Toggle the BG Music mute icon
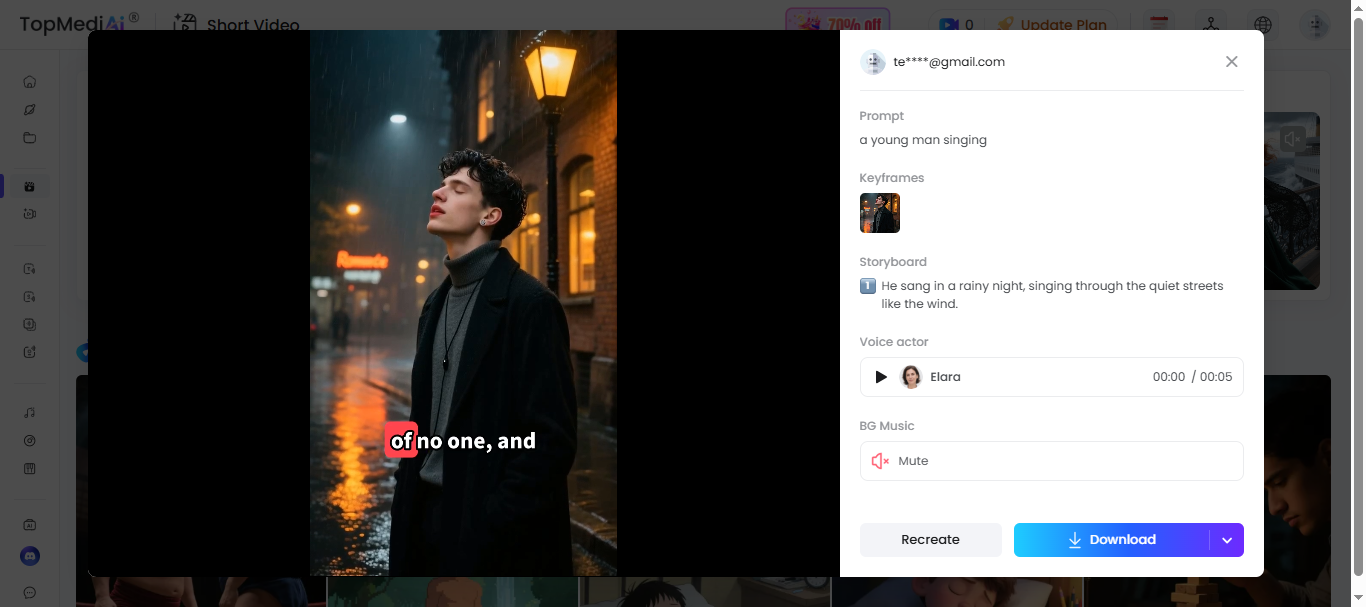The width and height of the screenshot is (1366, 607). click(880, 461)
